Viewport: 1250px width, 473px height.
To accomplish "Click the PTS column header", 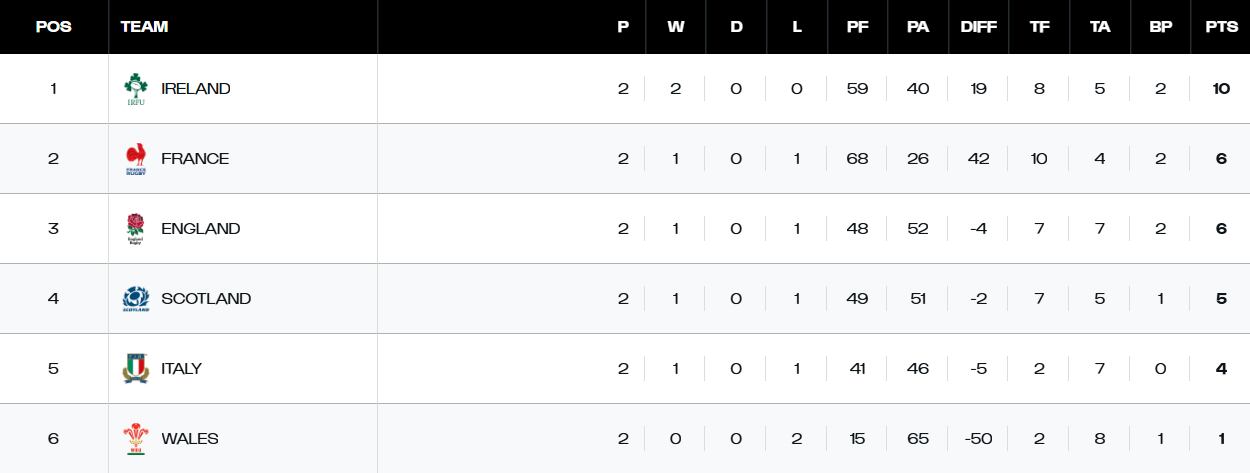I will pos(1221,27).
